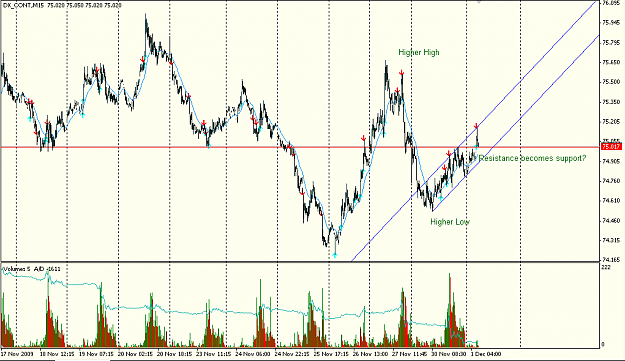The width and height of the screenshot is (625, 361).
Task: Click the 74.460 price axis label
Action: (x=611, y=220)
